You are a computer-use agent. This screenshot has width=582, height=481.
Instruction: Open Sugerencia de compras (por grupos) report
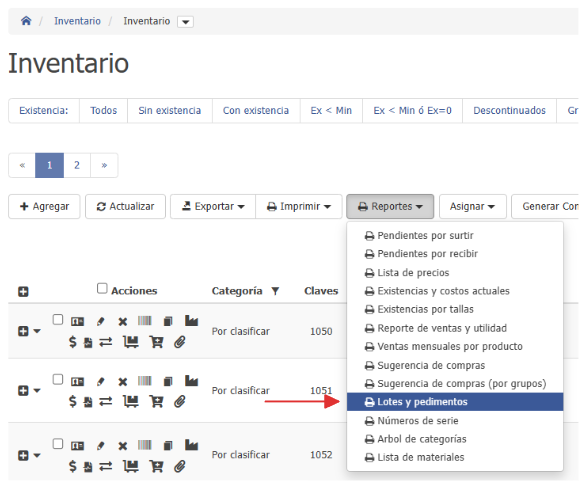[455, 383]
